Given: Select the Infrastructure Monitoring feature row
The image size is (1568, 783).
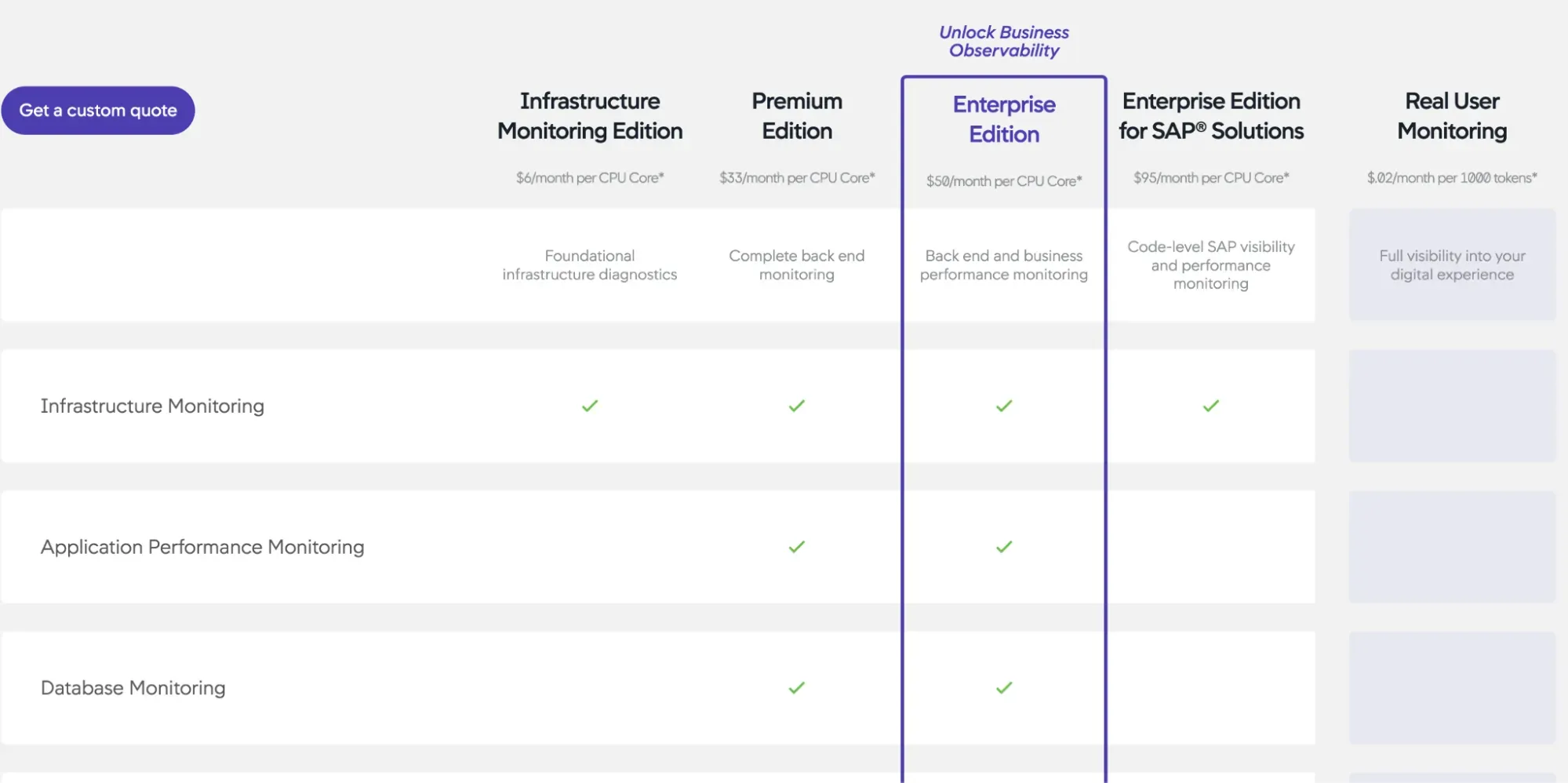Looking at the screenshot, I should [x=153, y=406].
